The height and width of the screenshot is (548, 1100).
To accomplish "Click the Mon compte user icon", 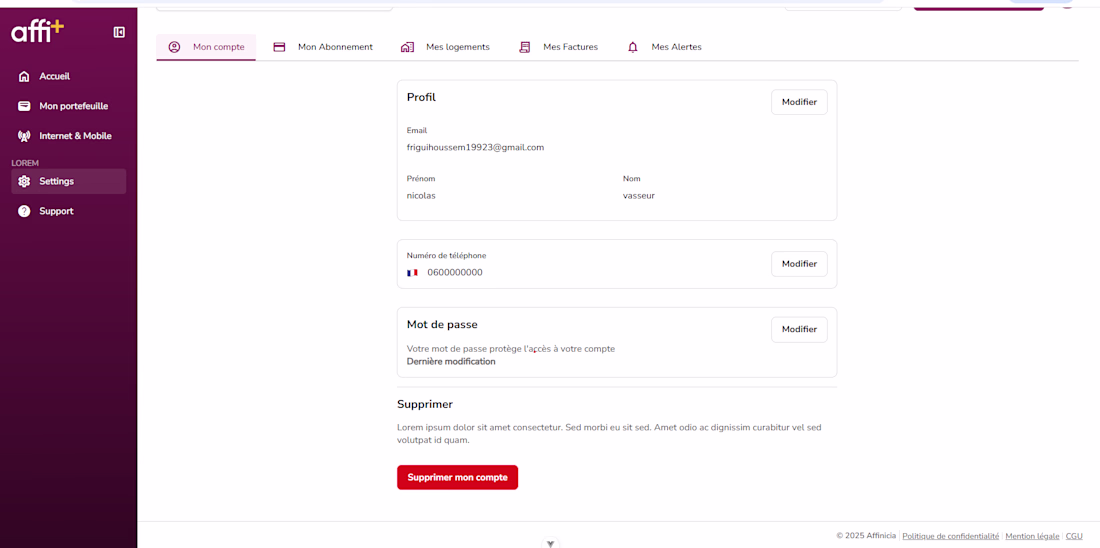I will (174, 47).
